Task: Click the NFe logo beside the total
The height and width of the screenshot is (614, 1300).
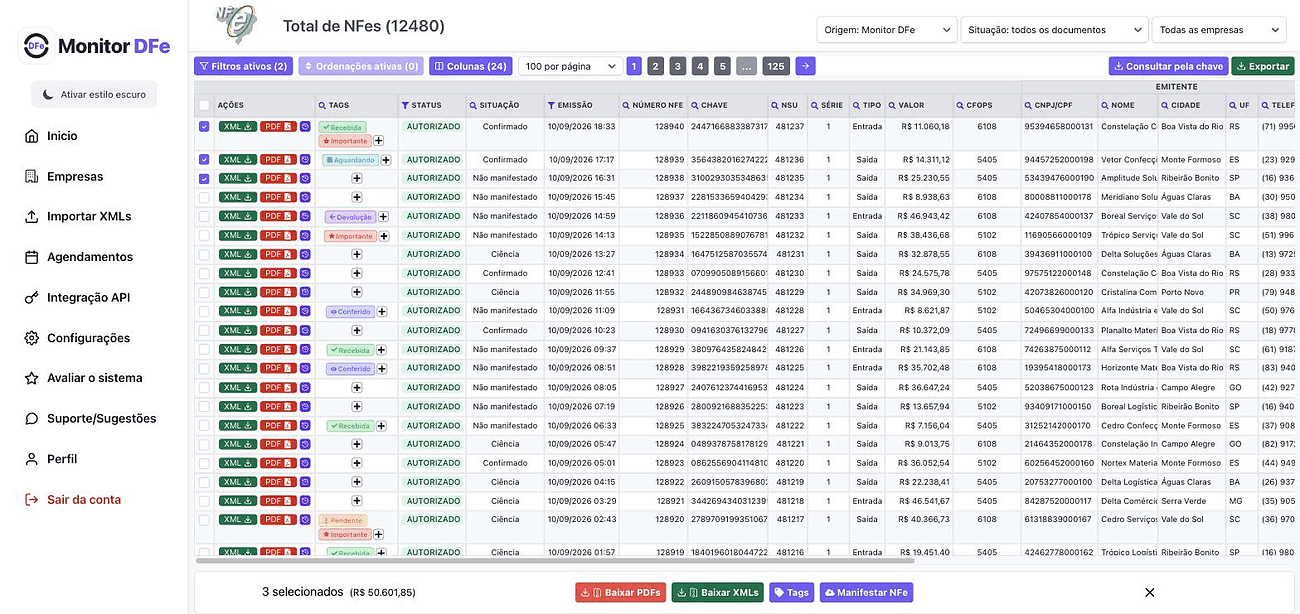Action: tap(236, 25)
